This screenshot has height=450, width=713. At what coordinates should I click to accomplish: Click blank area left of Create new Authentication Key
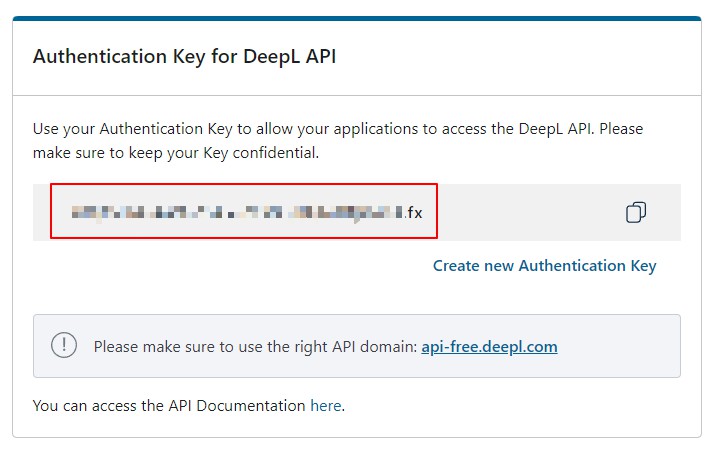pyautogui.click(x=232, y=265)
